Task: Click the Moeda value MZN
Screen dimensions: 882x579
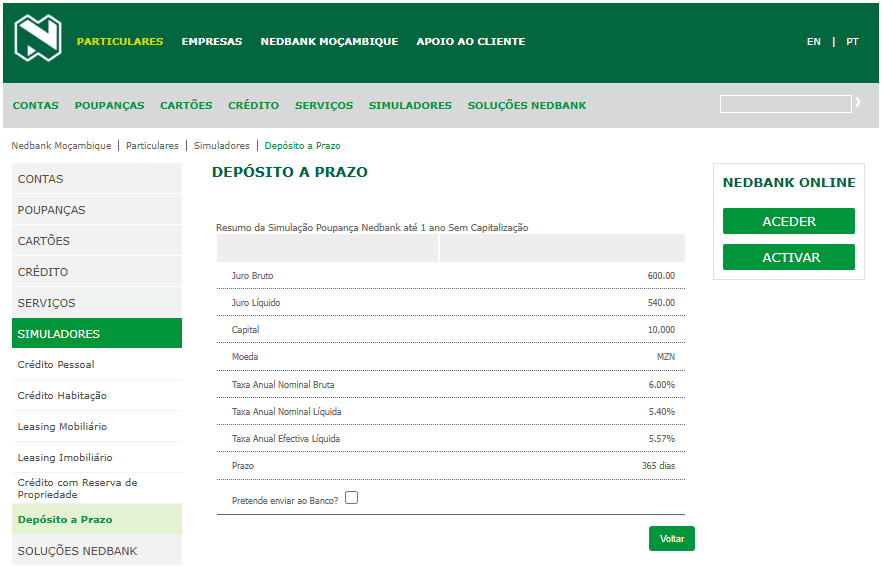Action: pyautogui.click(x=665, y=357)
